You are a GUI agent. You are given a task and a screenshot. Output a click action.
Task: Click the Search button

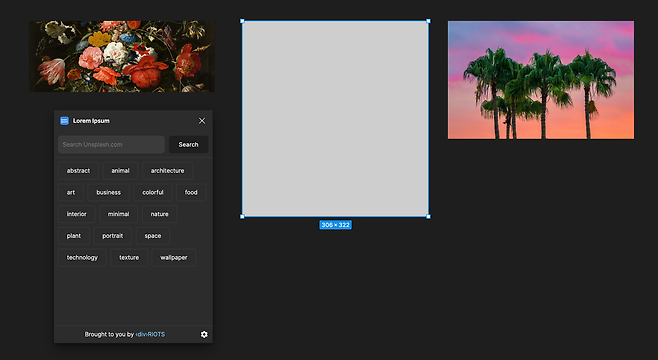pyautogui.click(x=188, y=144)
